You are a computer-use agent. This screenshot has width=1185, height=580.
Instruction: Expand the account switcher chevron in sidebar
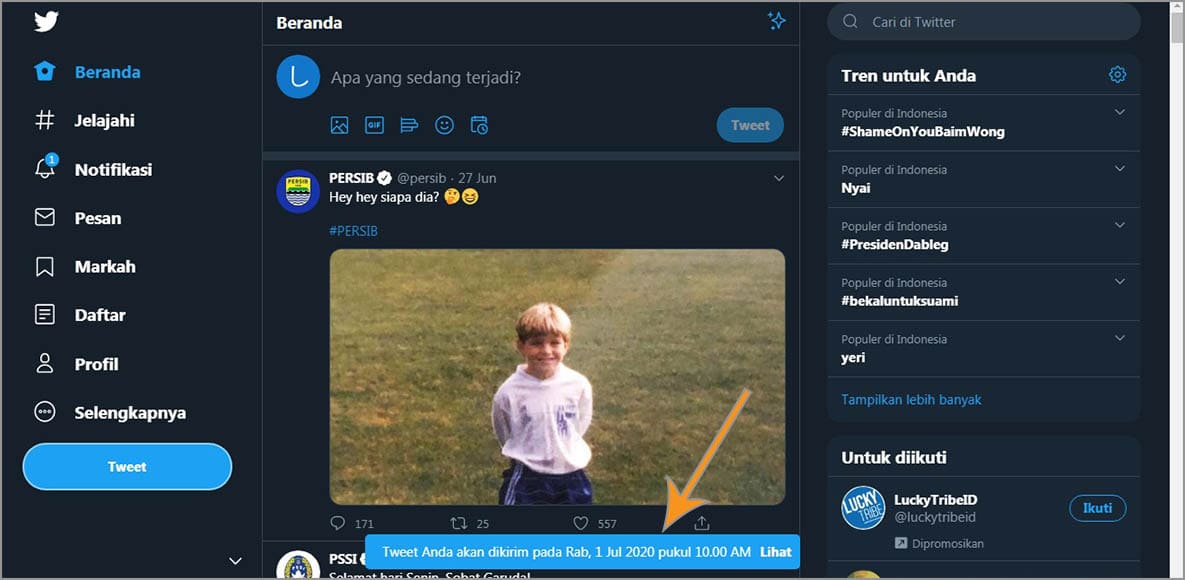[x=235, y=561]
